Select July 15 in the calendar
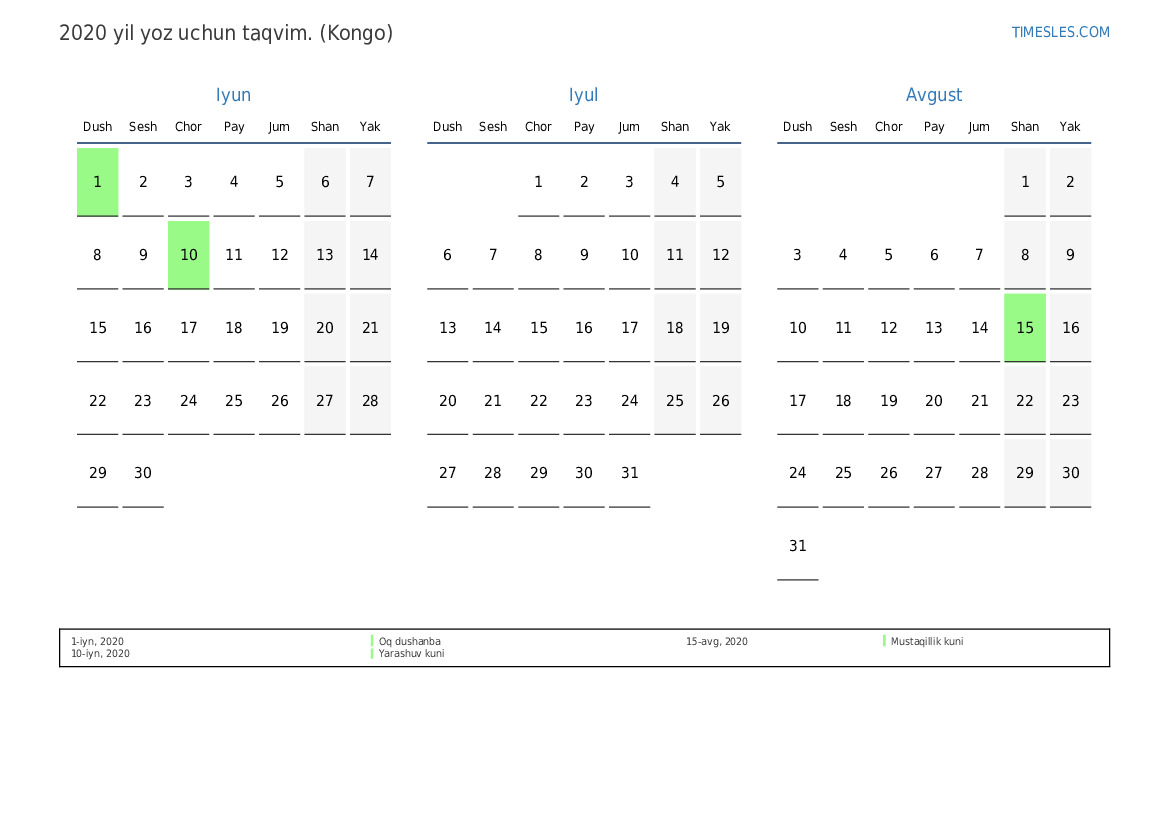1169x827 pixels. 538,328
